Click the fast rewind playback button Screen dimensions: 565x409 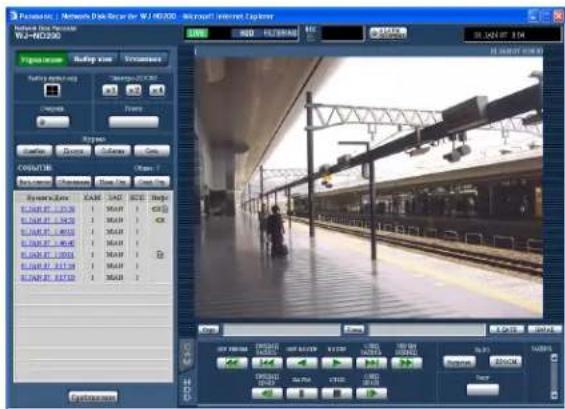[x=232, y=363]
